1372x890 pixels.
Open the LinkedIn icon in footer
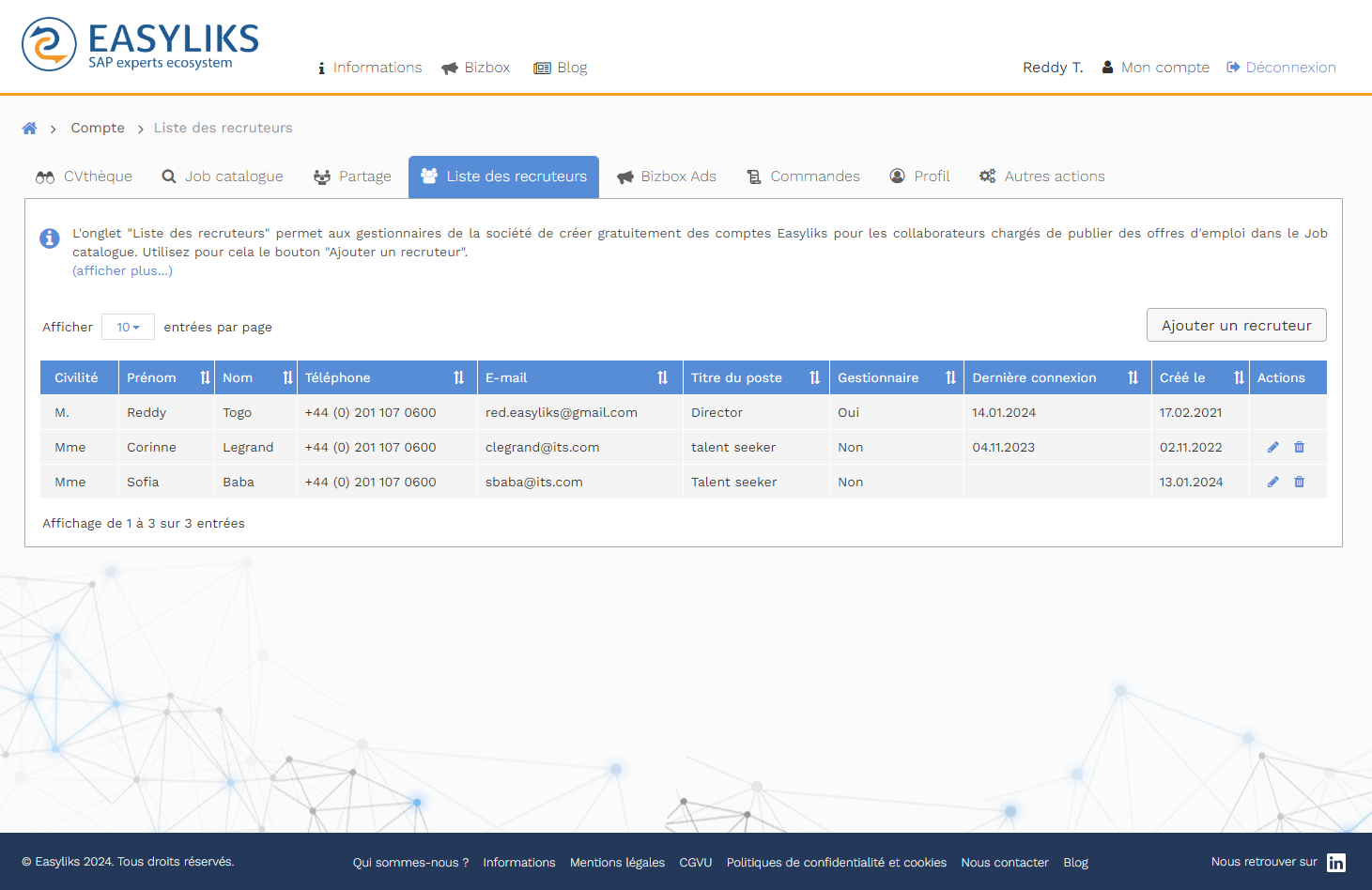coord(1335,863)
